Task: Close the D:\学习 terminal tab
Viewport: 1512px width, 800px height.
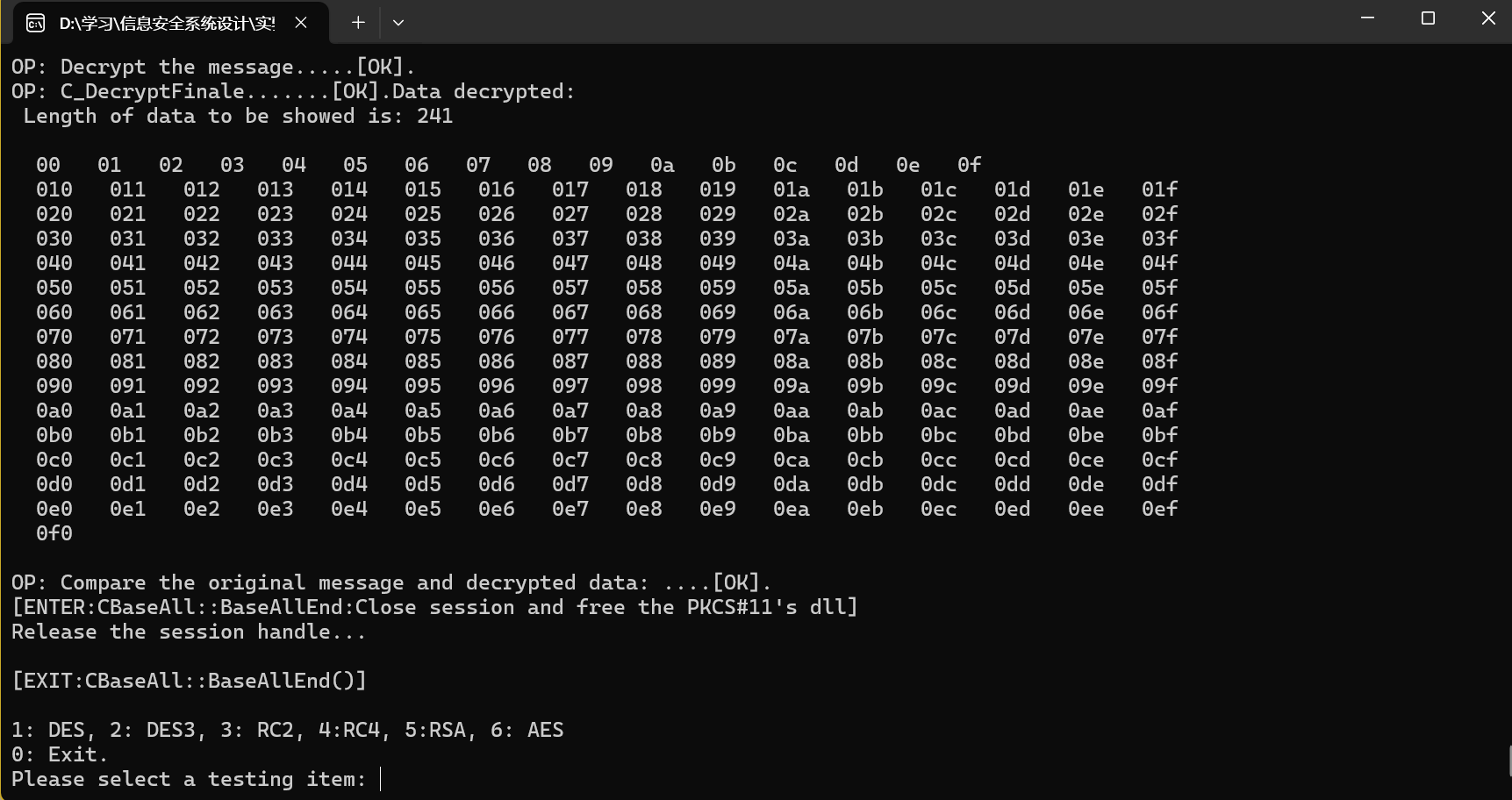Action: (x=301, y=23)
